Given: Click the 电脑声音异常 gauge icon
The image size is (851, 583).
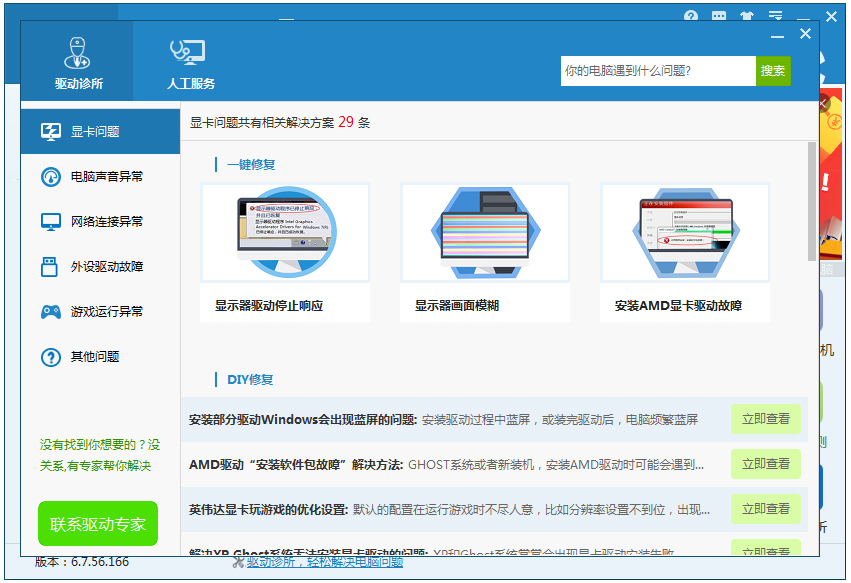Looking at the screenshot, I should 50,176.
